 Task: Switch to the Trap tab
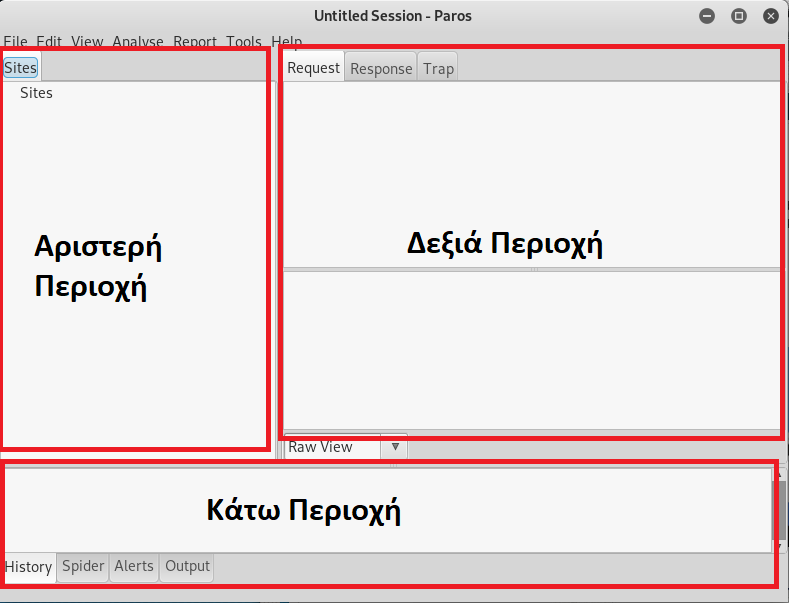pyautogui.click(x=438, y=68)
